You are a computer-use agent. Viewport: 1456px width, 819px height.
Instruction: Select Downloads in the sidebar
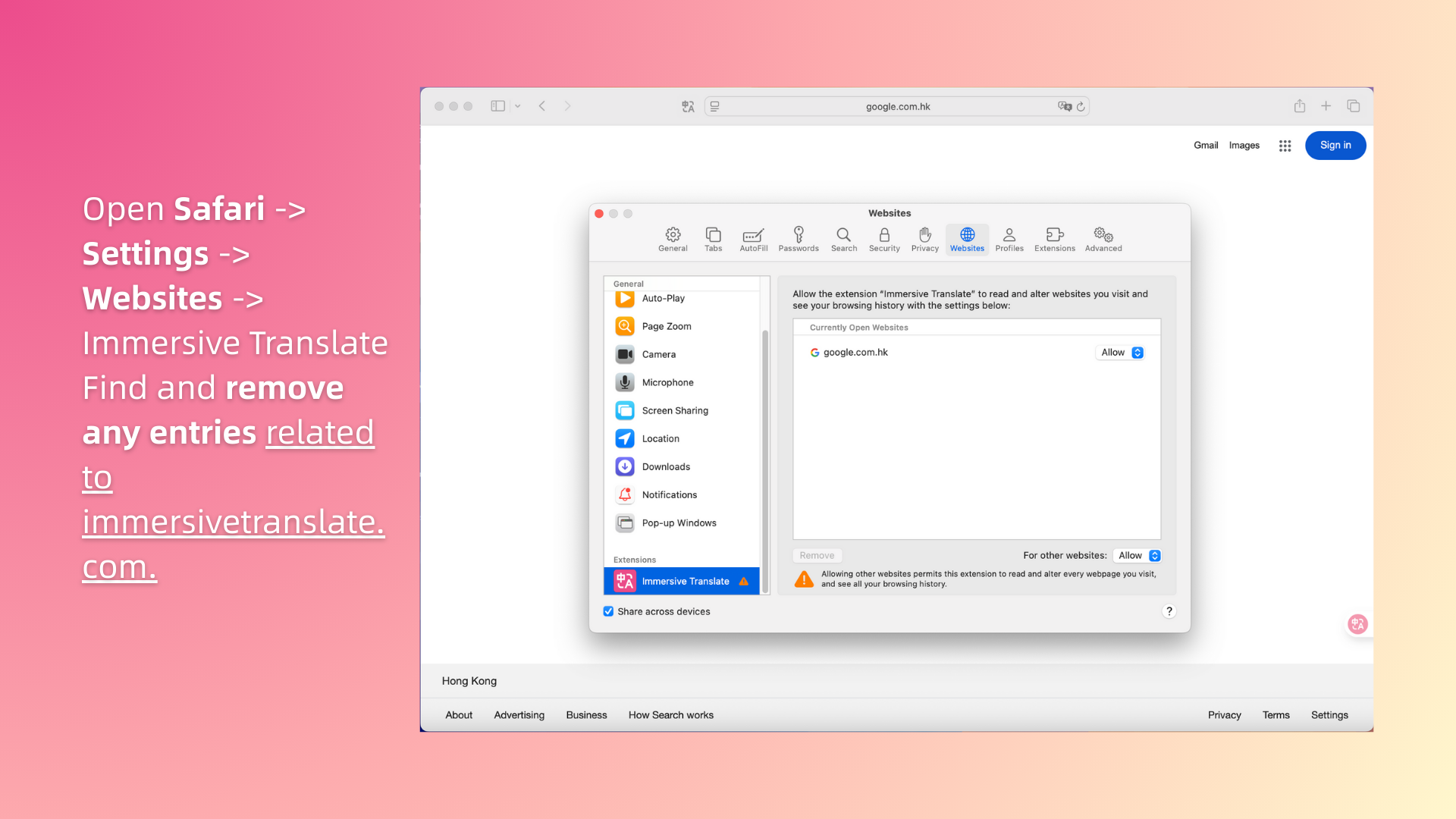coord(682,466)
